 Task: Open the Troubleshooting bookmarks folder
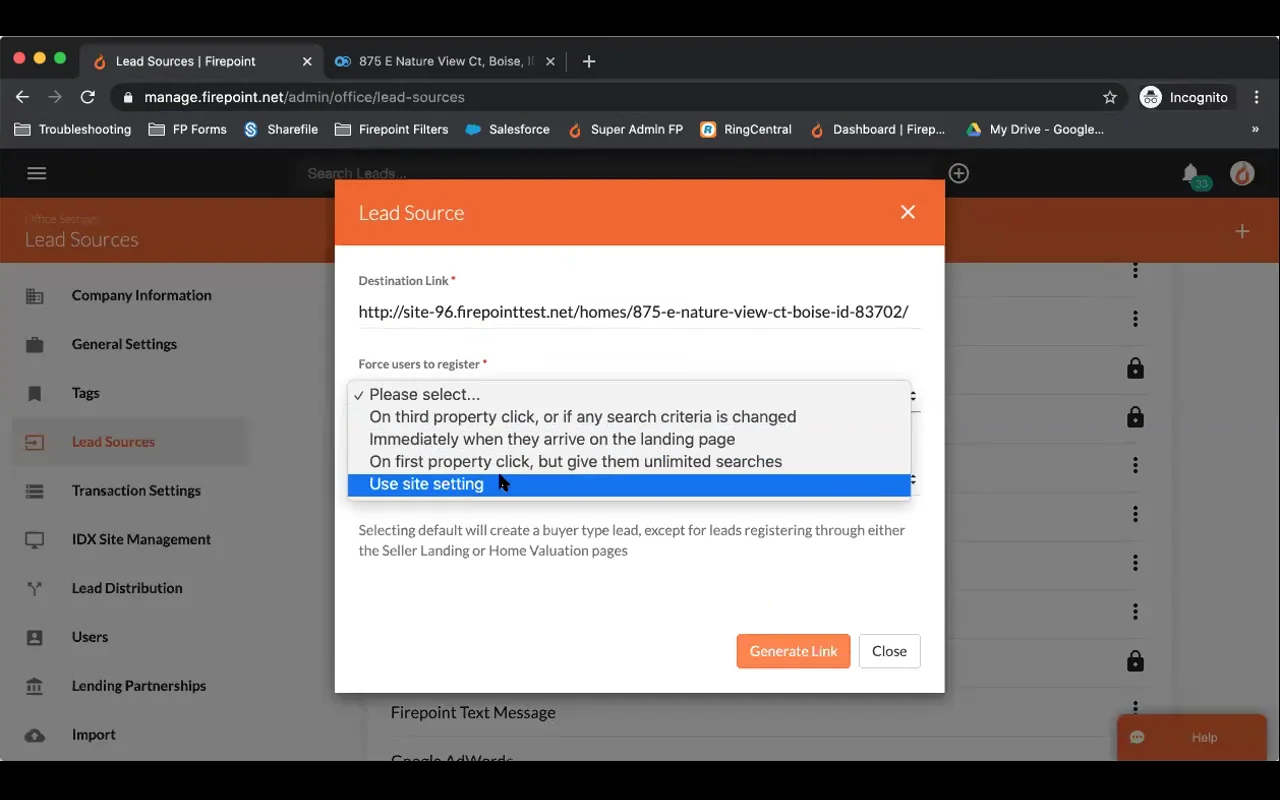[72, 129]
